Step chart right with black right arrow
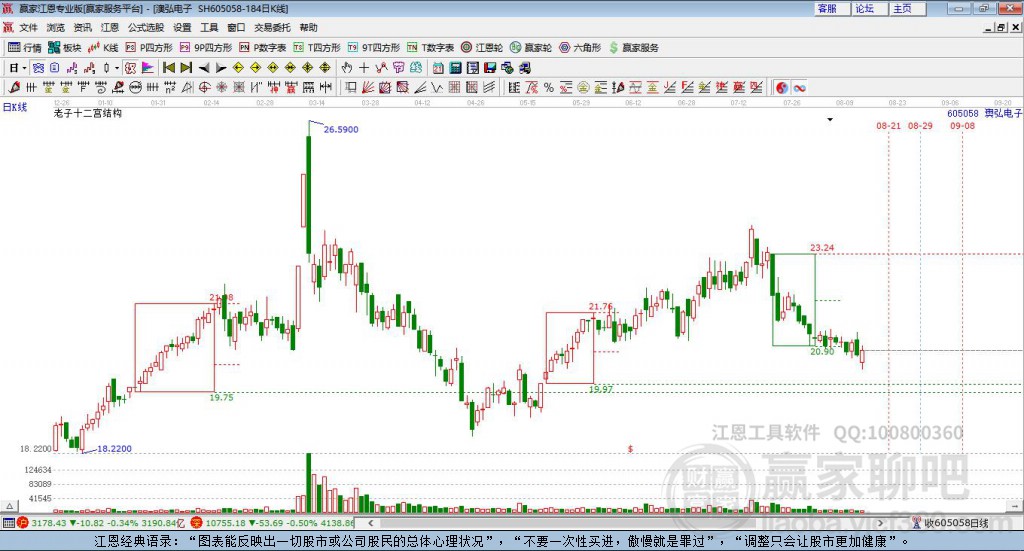The image size is (1024, 551). [x=221, y=68]
